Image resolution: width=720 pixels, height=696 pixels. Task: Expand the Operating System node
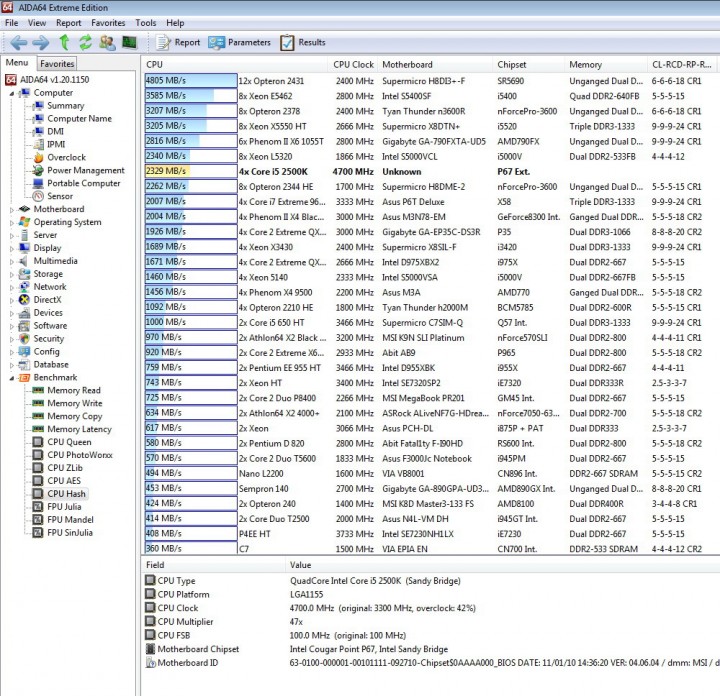click(x=11, y=223)
